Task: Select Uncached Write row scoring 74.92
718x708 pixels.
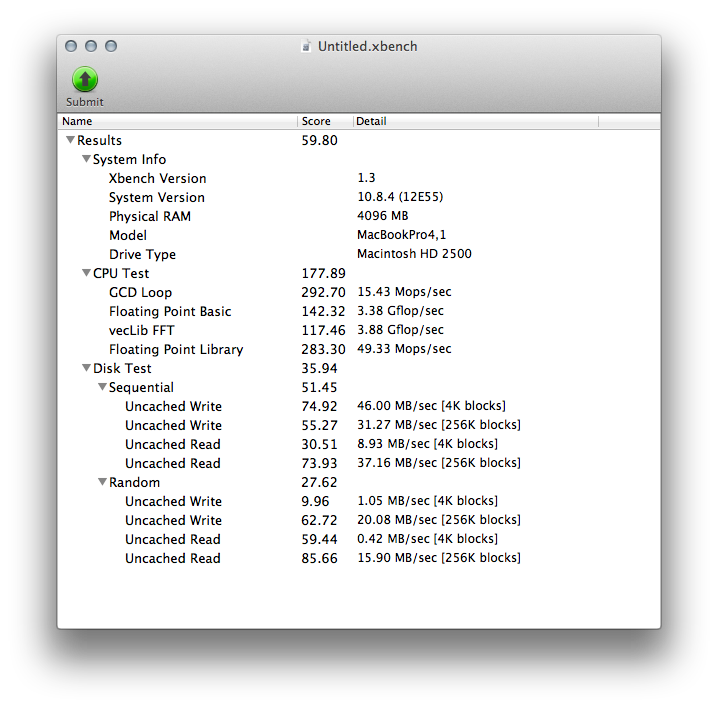Action: pos(359,406)
